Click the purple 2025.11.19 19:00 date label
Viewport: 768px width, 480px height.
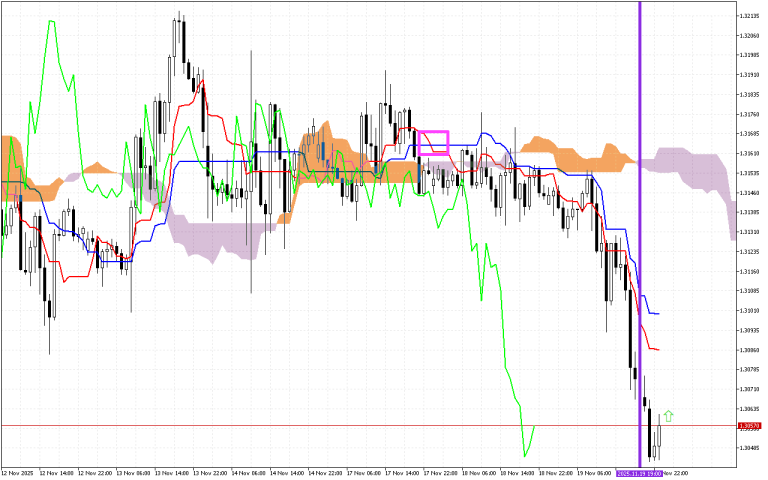click(639, 474)
